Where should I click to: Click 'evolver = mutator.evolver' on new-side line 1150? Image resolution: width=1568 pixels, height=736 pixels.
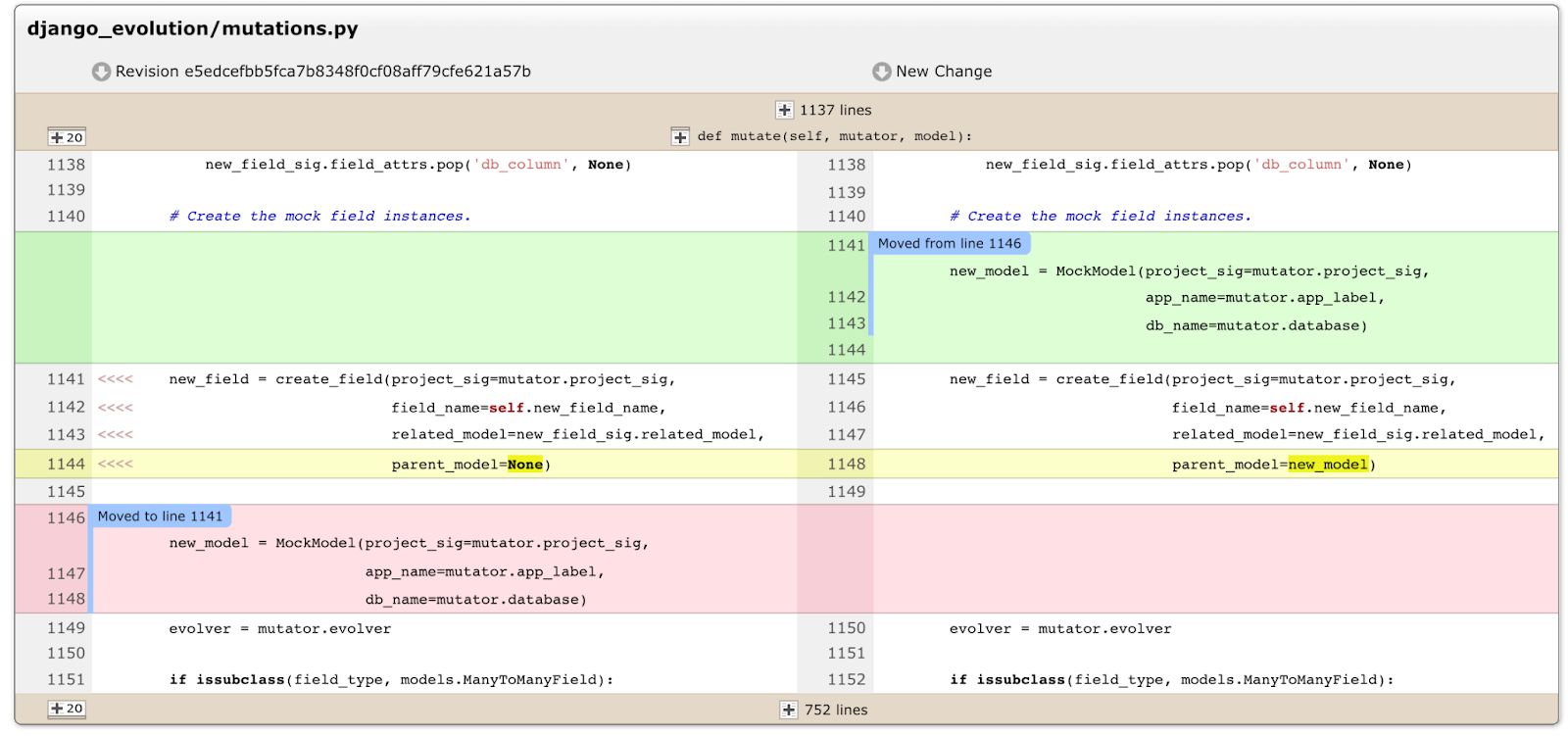1060,629
